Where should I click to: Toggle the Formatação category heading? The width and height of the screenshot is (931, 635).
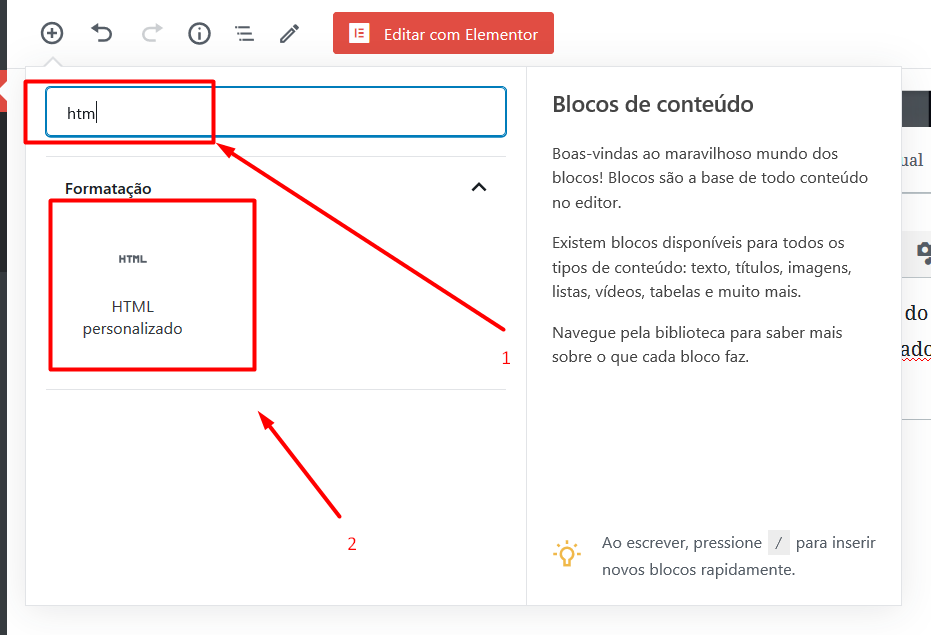(x=108, y=188)
